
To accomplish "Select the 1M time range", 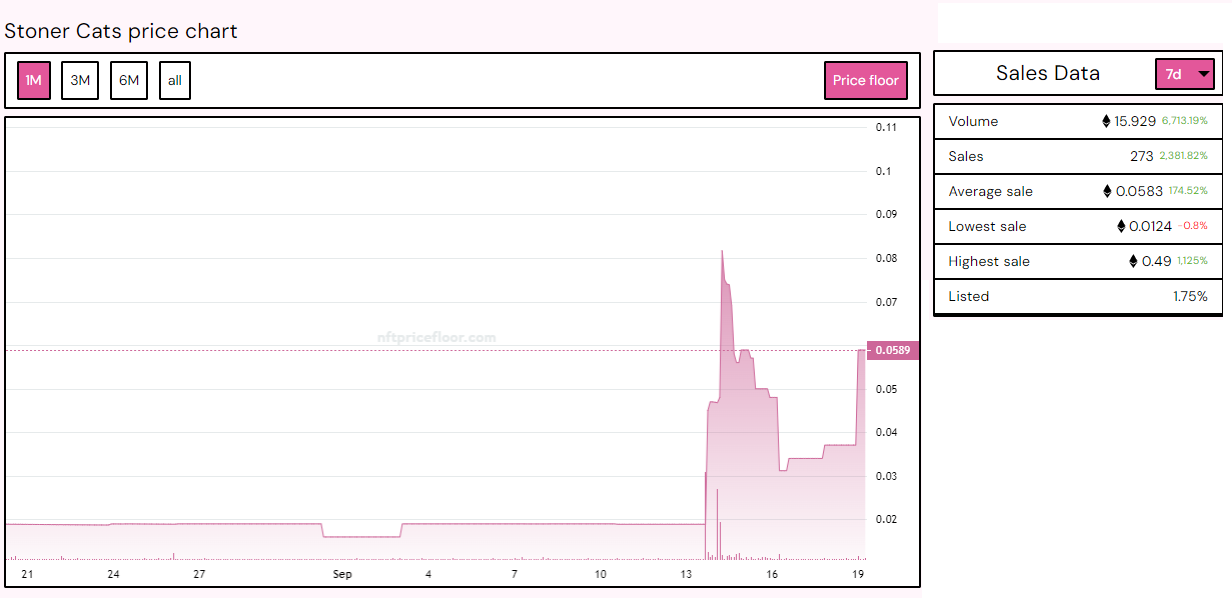I will pyautogui.click(x=33, y=80).
